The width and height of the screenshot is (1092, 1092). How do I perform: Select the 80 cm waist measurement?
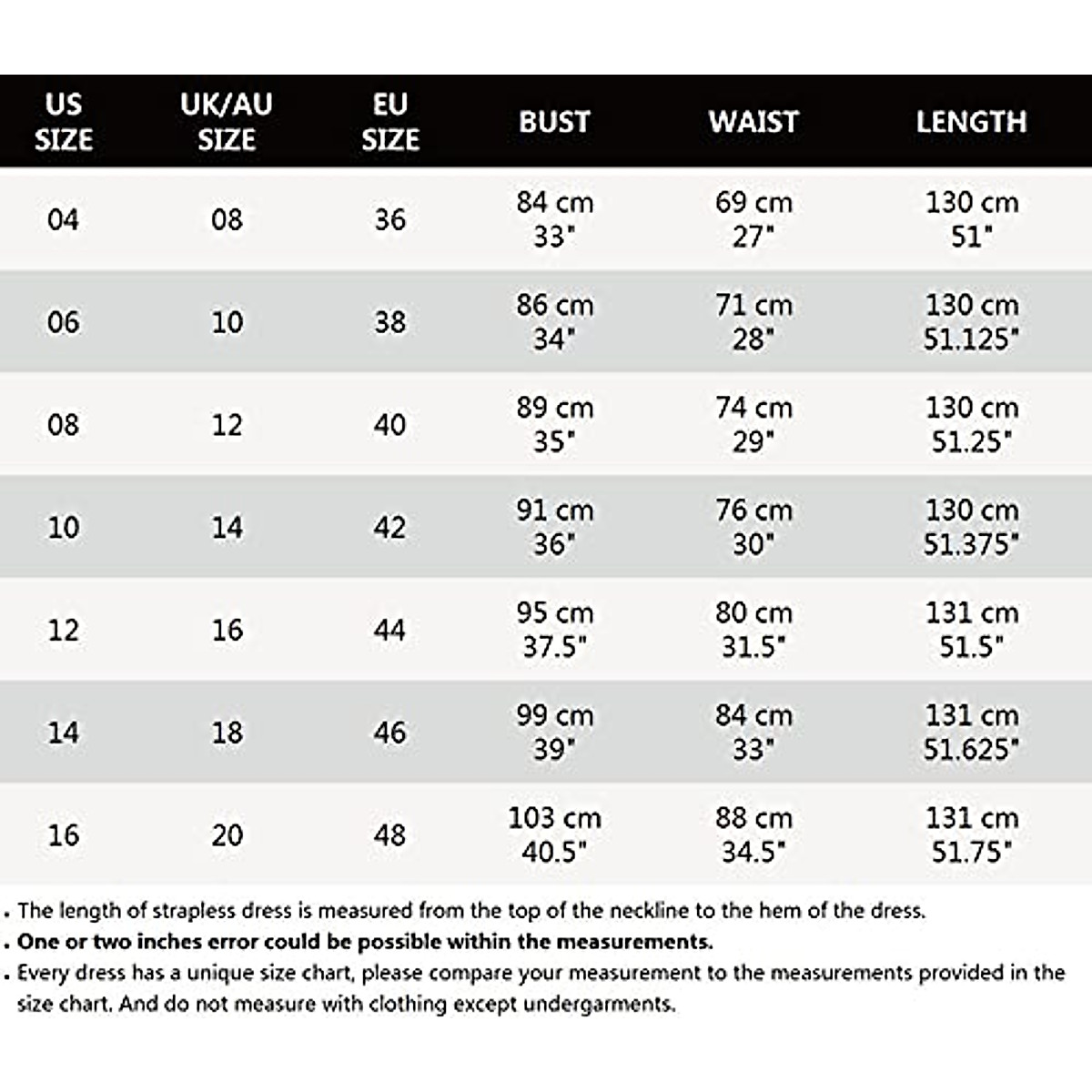point(753,613)
